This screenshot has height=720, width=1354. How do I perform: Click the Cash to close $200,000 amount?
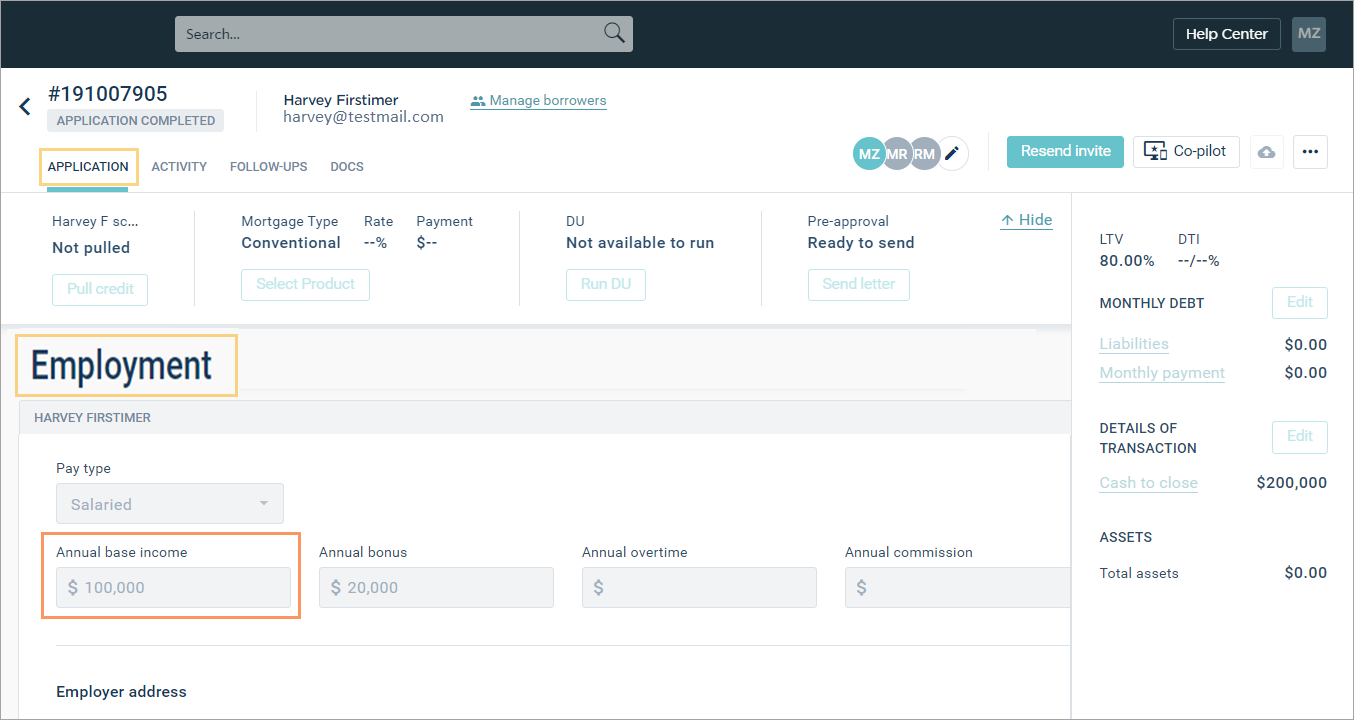tap(1291, 483)
